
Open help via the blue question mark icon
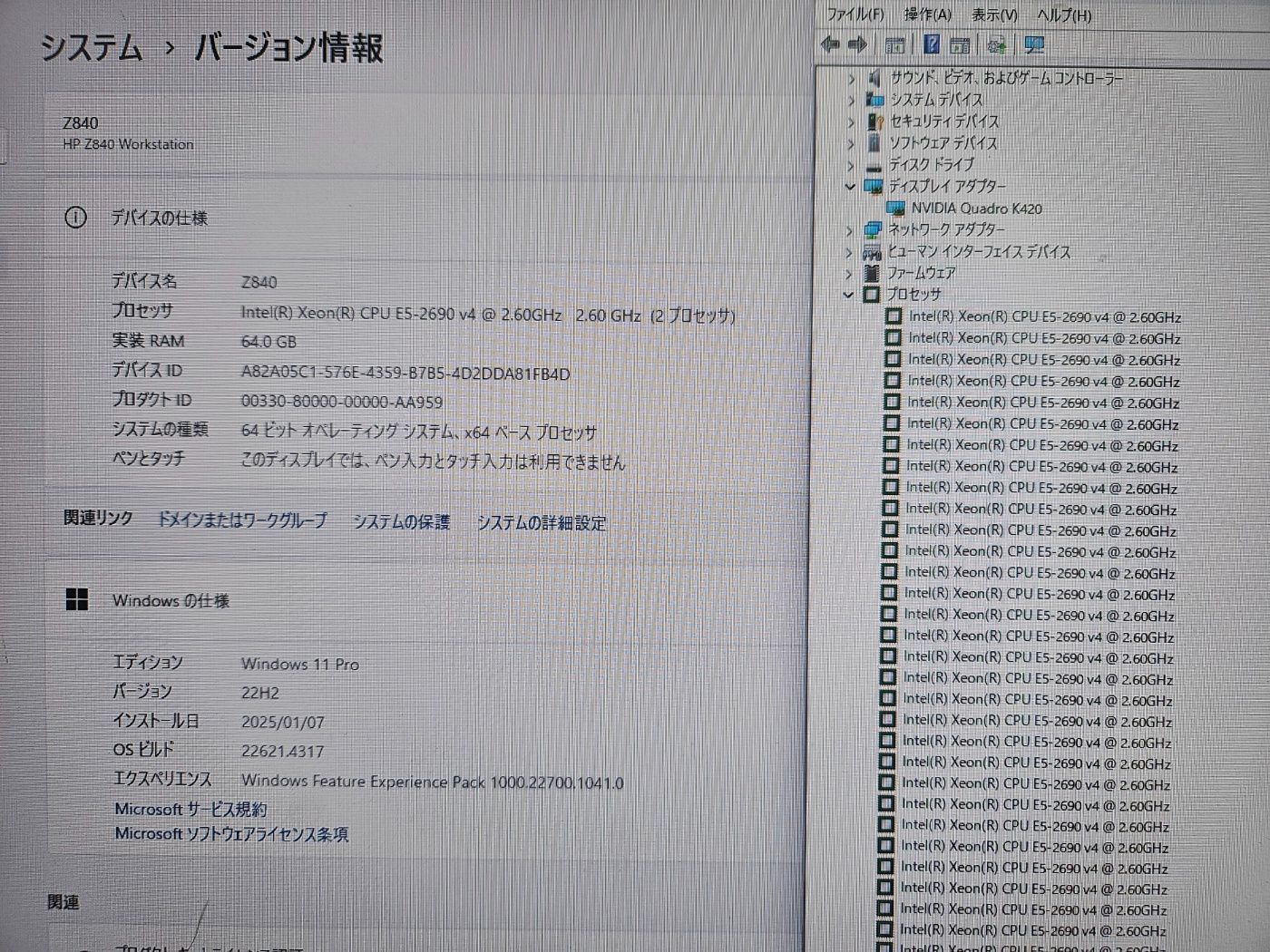coord(931,44)
